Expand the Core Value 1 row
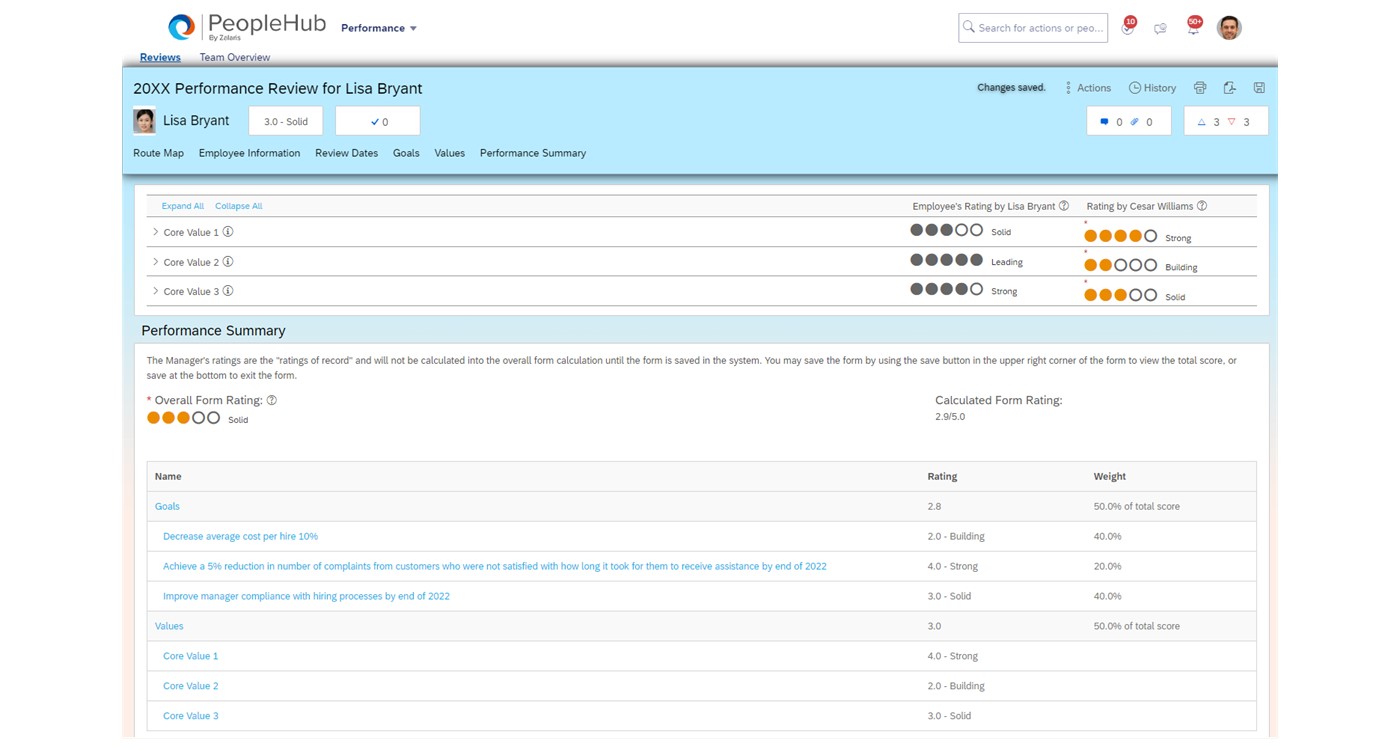The height and width of the screenshot is (750, 1400). [156, 232]
